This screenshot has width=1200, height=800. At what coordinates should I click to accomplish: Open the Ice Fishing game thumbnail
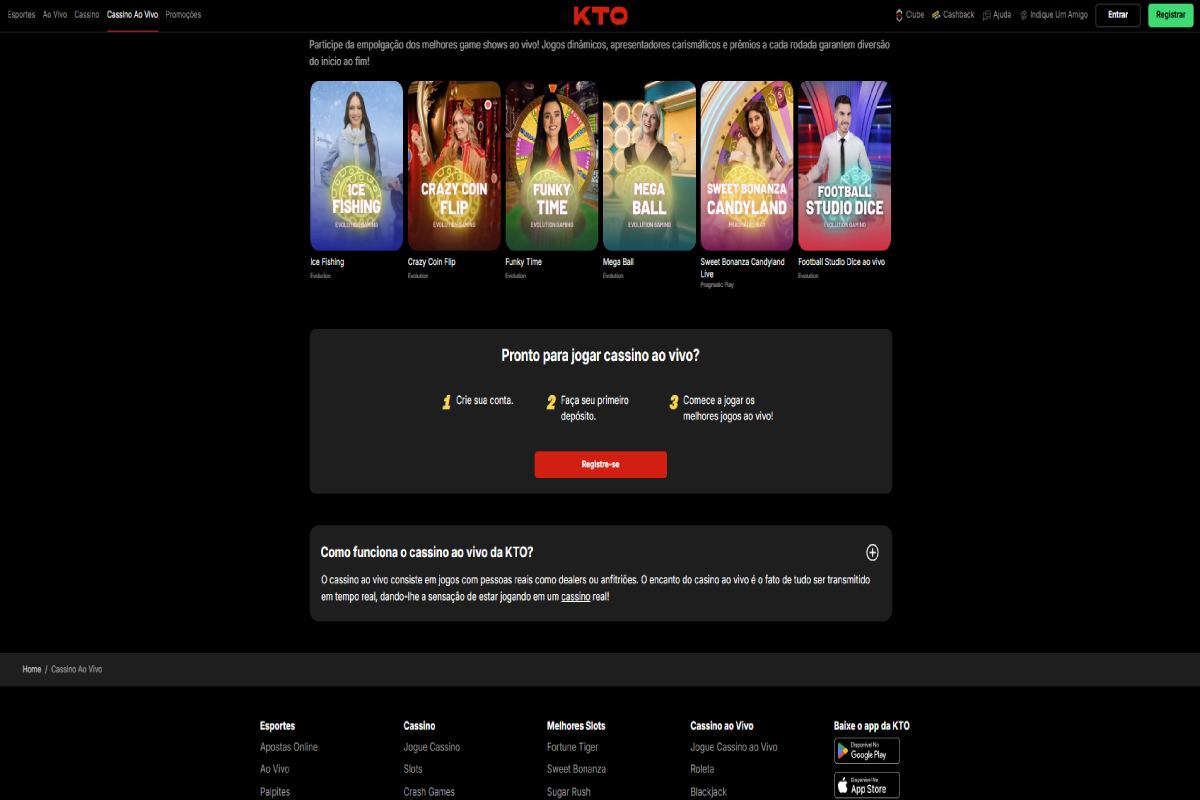[356, 166]
